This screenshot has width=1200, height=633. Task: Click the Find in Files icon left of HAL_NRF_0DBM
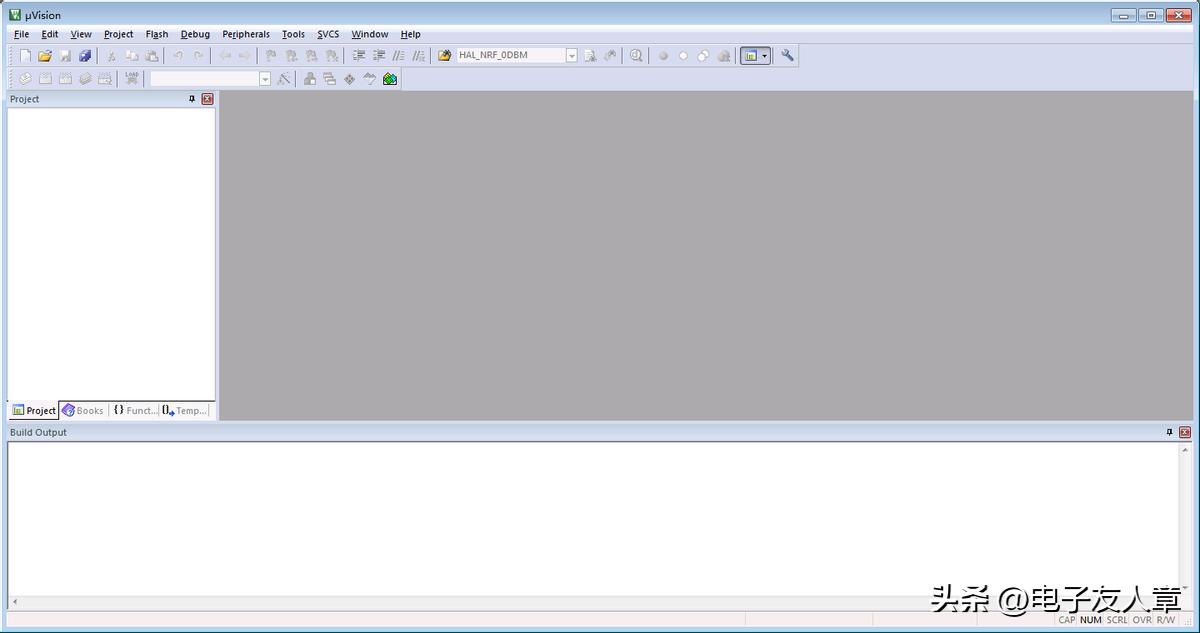tap(445, 56)
